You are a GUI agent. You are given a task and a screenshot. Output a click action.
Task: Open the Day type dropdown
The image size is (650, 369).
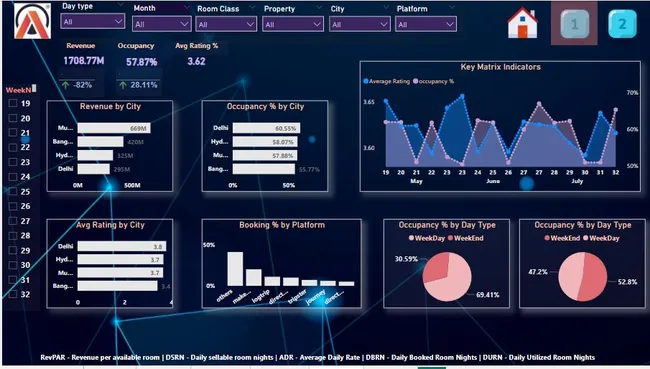[x=92, y=21]
